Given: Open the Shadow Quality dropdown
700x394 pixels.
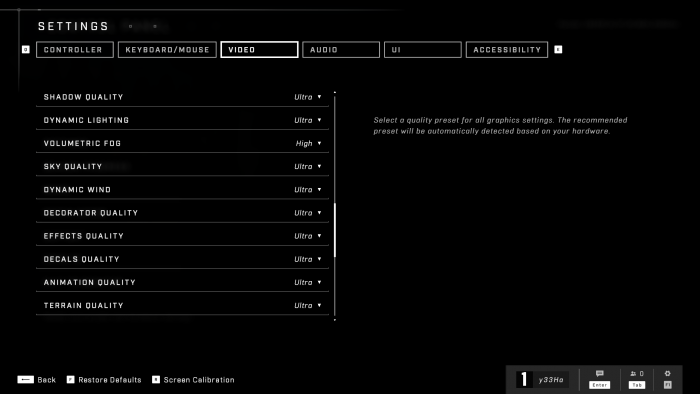Looking at the screenshot, I should pos(308,97).
